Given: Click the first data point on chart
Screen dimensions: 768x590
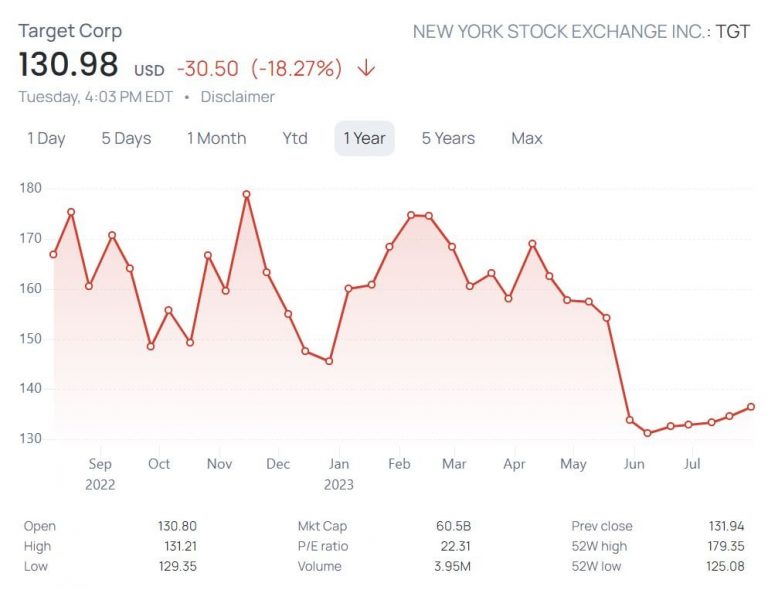Looking at the screenshot, I should (x=53, y=254).
